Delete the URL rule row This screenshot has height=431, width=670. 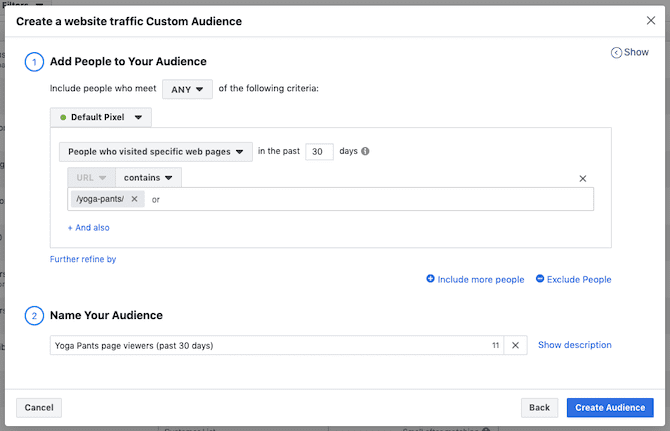(x=583, y=179)
